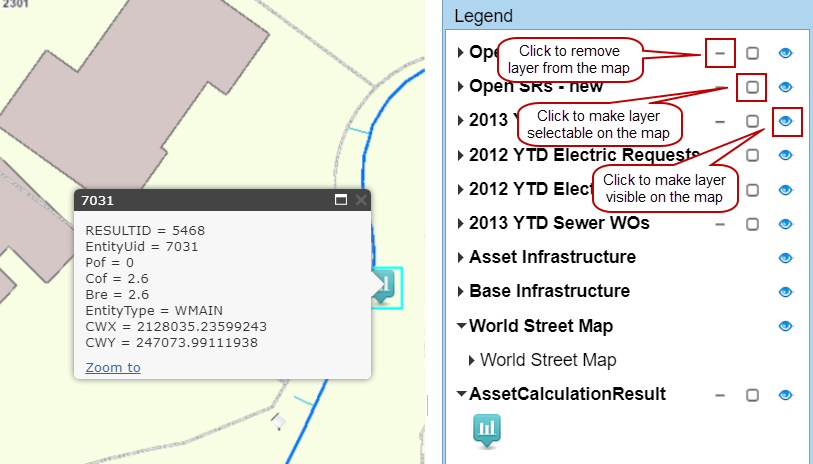813x464 pixels.
Task: Select the AssetCalculationResult label
Action: pyautogui.click(x=567, y=394)
